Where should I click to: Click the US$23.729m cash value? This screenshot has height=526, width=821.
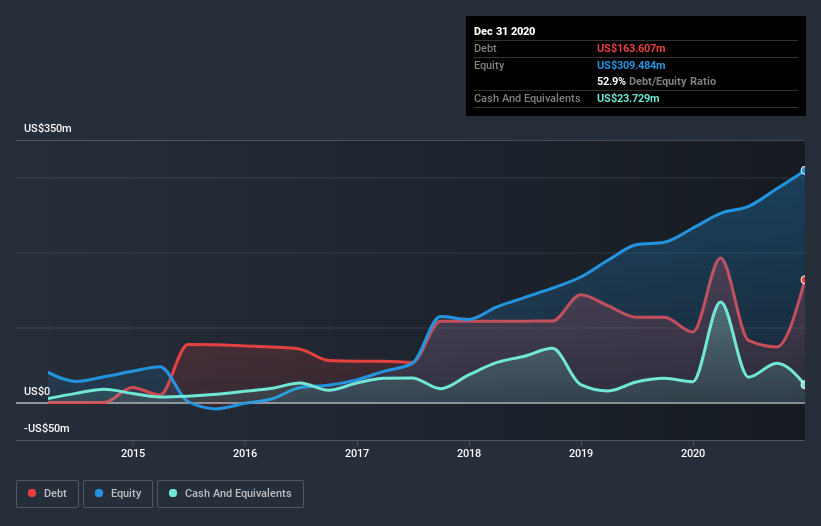coord(628,98)
